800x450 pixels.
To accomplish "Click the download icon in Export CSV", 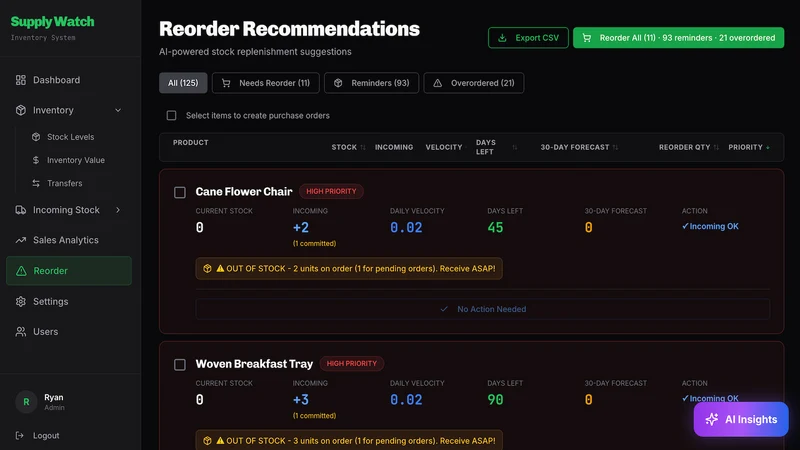I will [502, 38].
